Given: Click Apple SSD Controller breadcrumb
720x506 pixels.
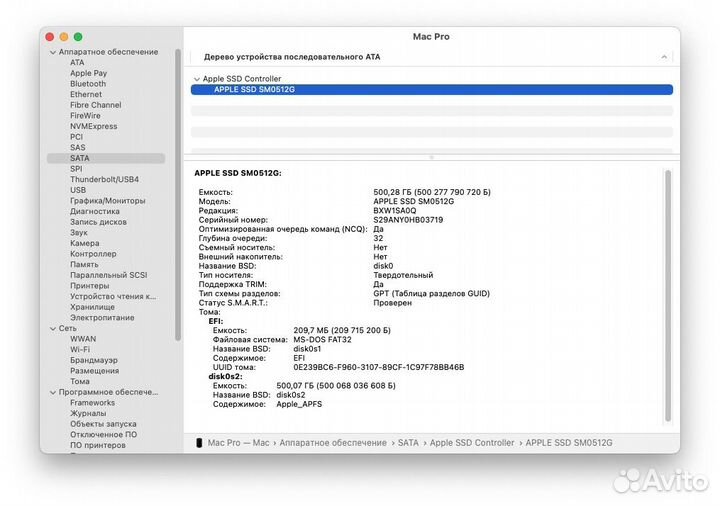Looking at the screenshot, I should [x=472, y=443].
